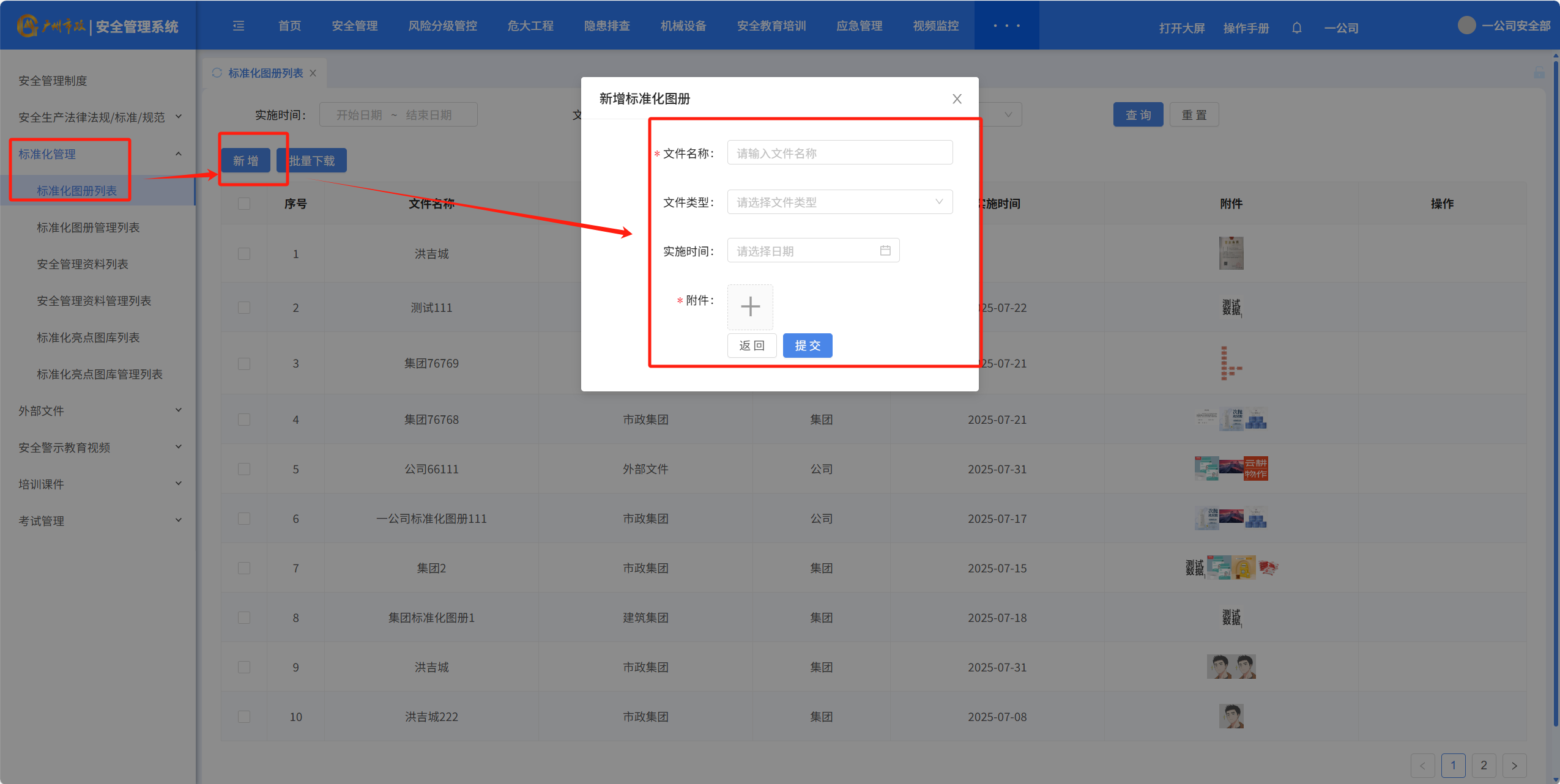Click the user avatar icon

click(1466, 26)
